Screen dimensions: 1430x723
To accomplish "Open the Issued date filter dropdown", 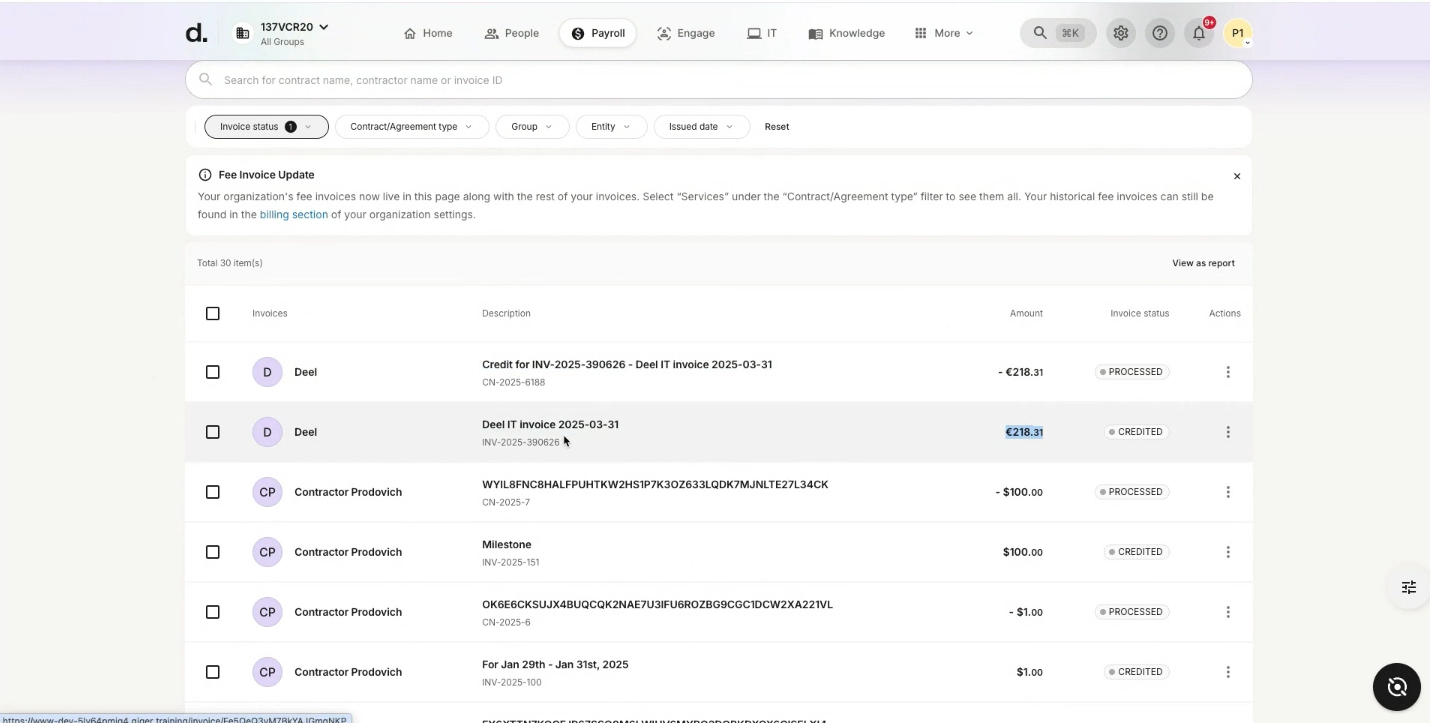I will [x=701, y=127].
